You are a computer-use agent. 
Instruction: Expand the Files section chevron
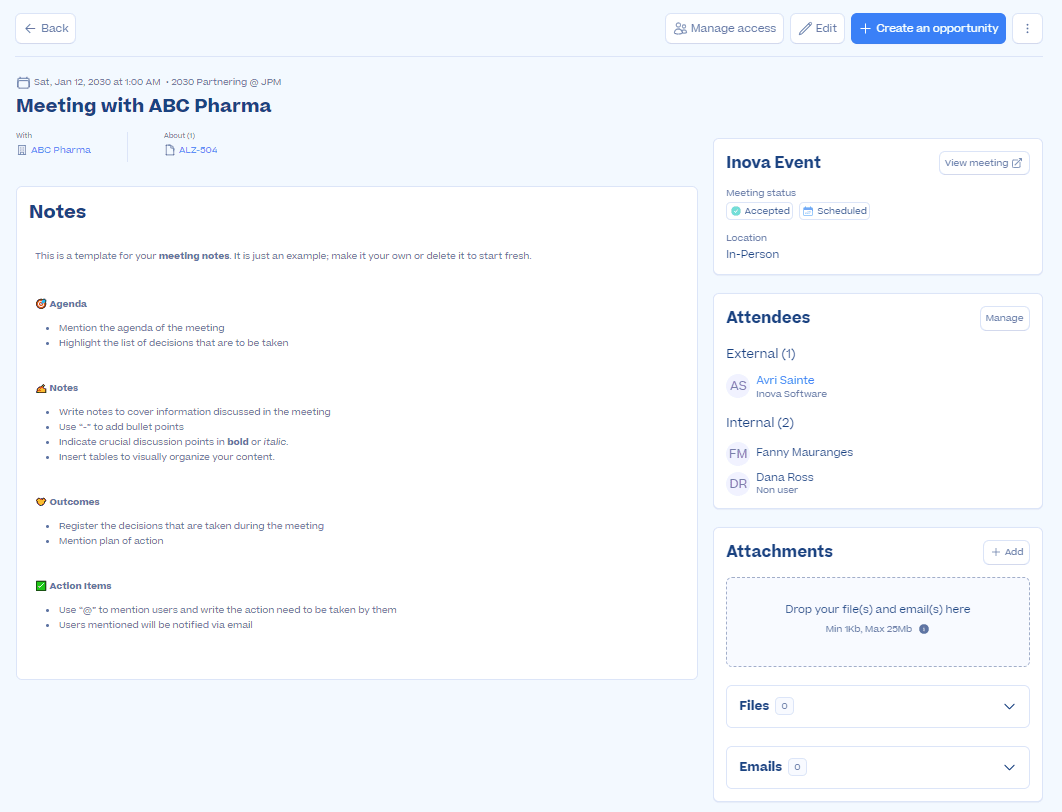[1009, 706]
